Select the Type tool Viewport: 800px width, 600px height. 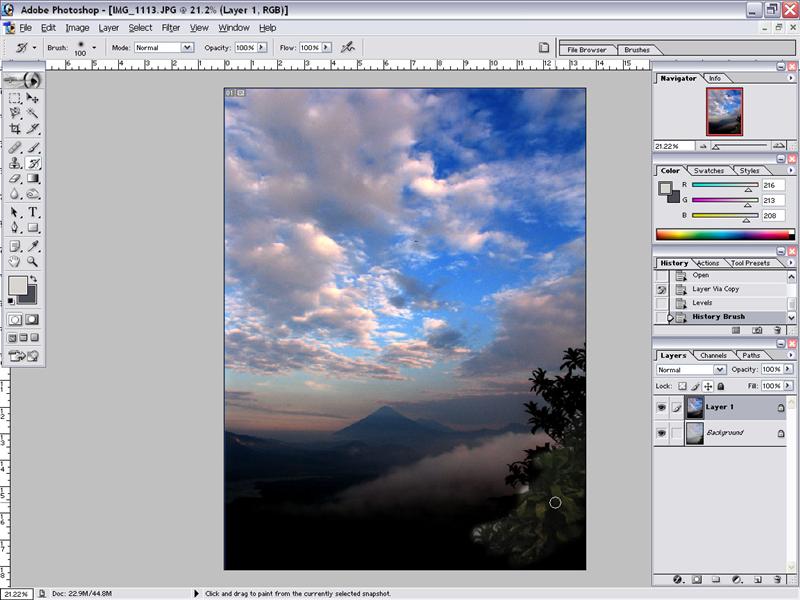(33, 212)
